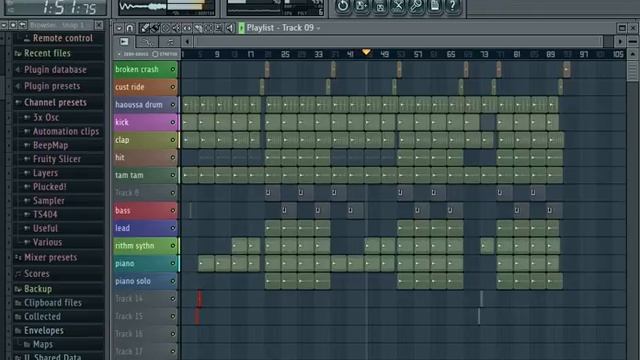Viewport: 640px width, 360px height.
Task: Mute the kick track
Action: click(x=173, y=122)
